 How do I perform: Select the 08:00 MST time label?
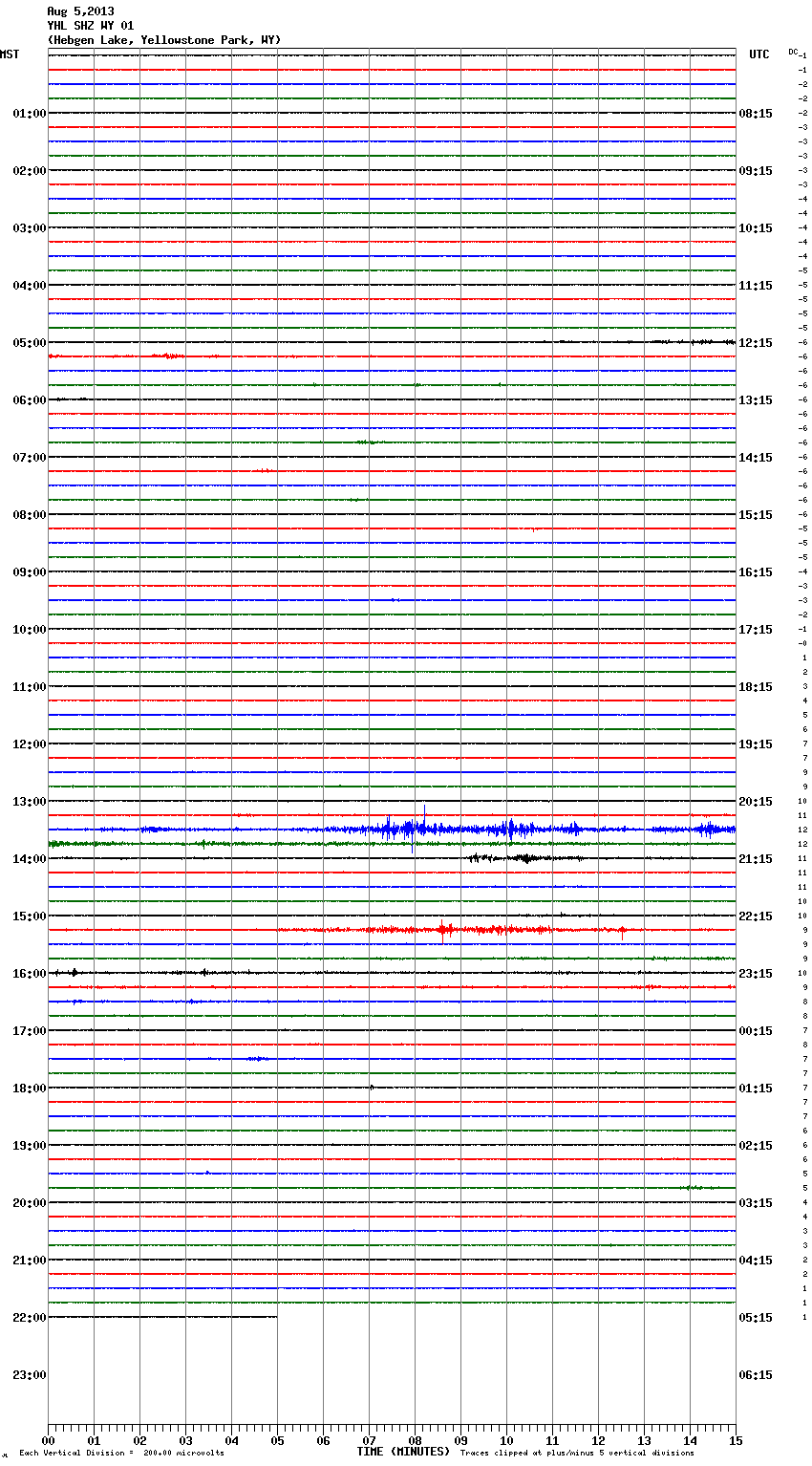(30, 515)
